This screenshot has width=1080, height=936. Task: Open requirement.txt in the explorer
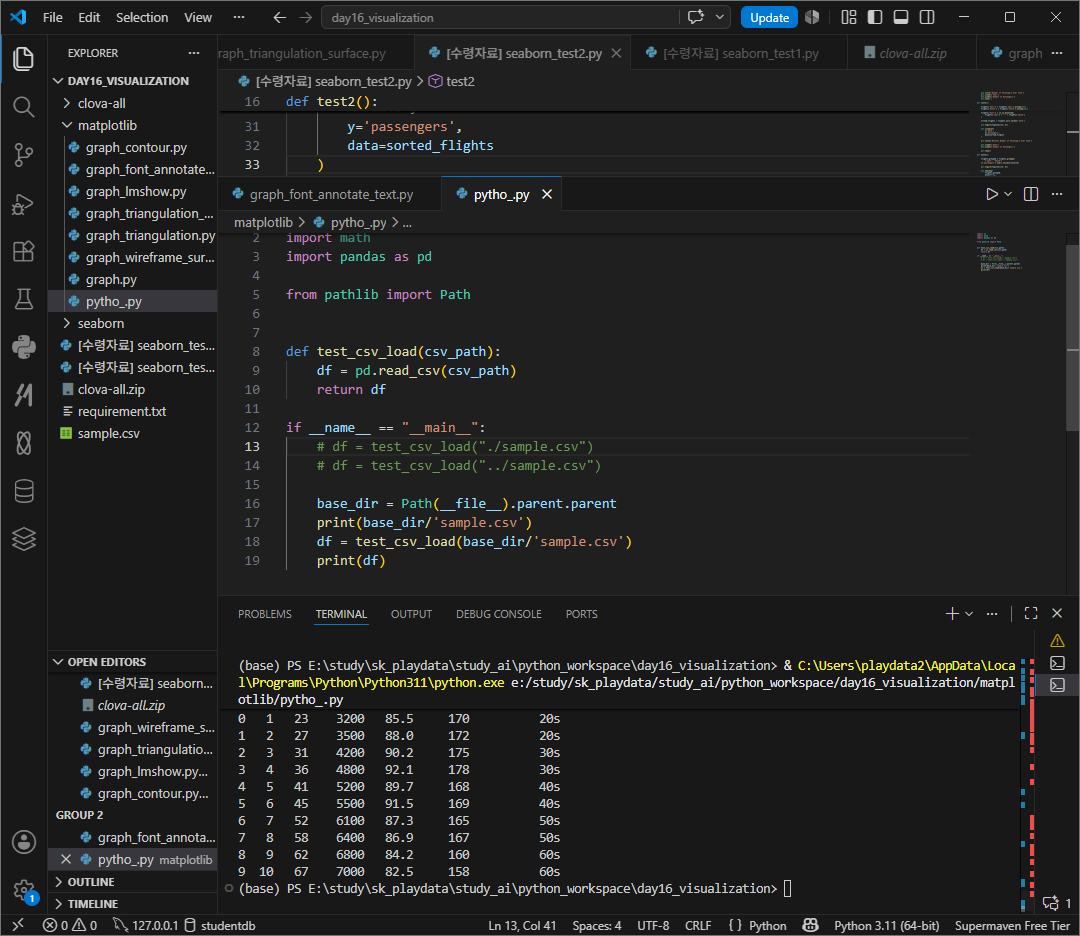[121, 411]
